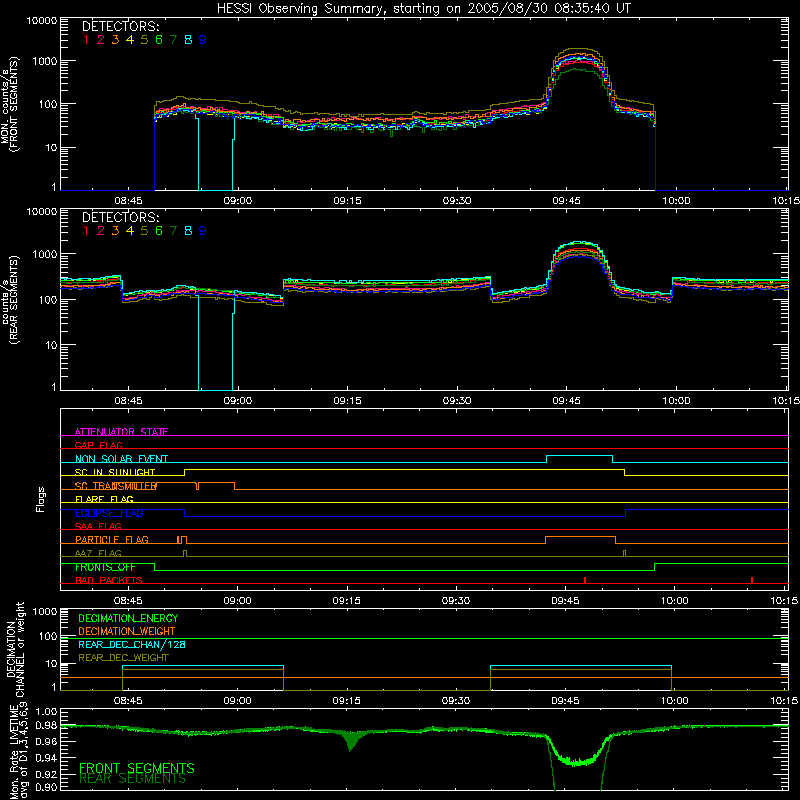Click the FRONT SEGMENTS livetime legend label

[137, 768]
